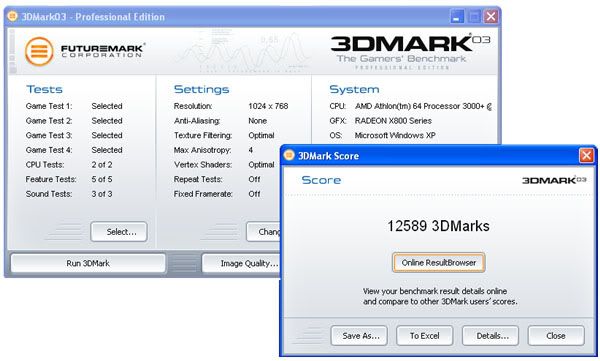Click the Futuremark Corporation wordmark

pyautogui.click(x=102, y=50)
